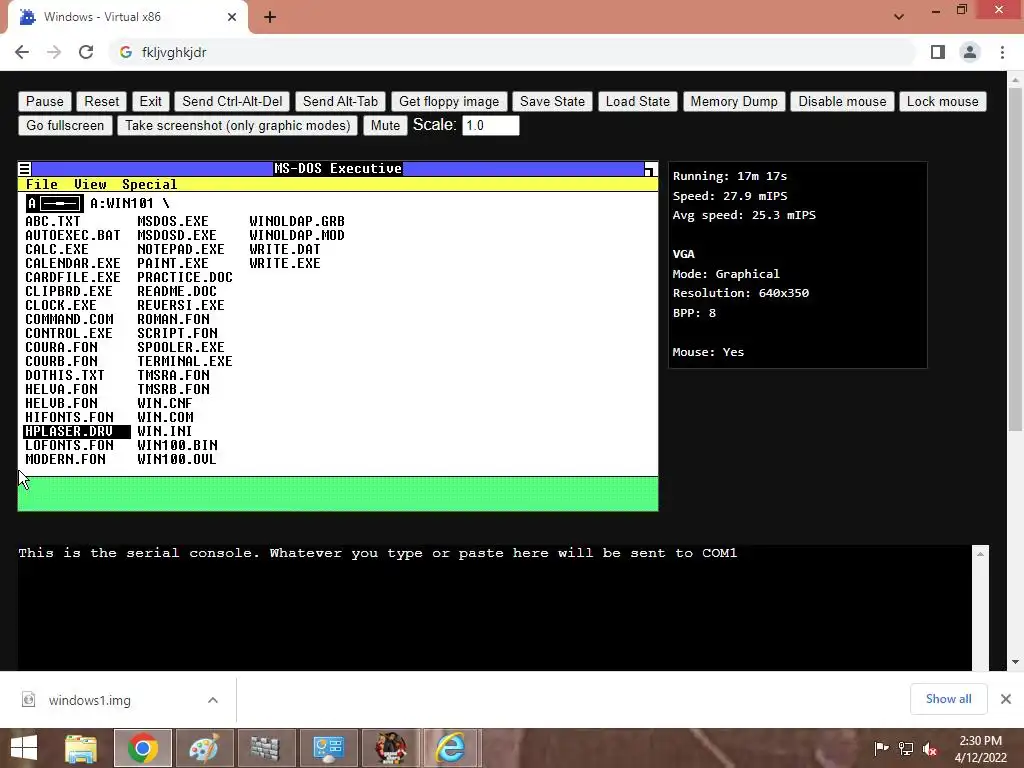1024x768 pixels.
Task: Click the page vertical scrollbar thumb
Action: point(1015,259)
